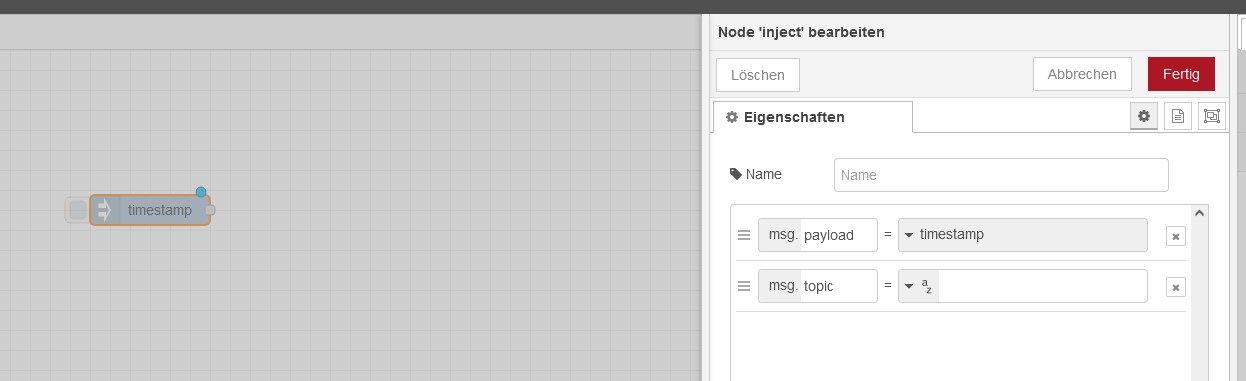
Task: Focus the Name input field
Action: tap(1001, 174)
